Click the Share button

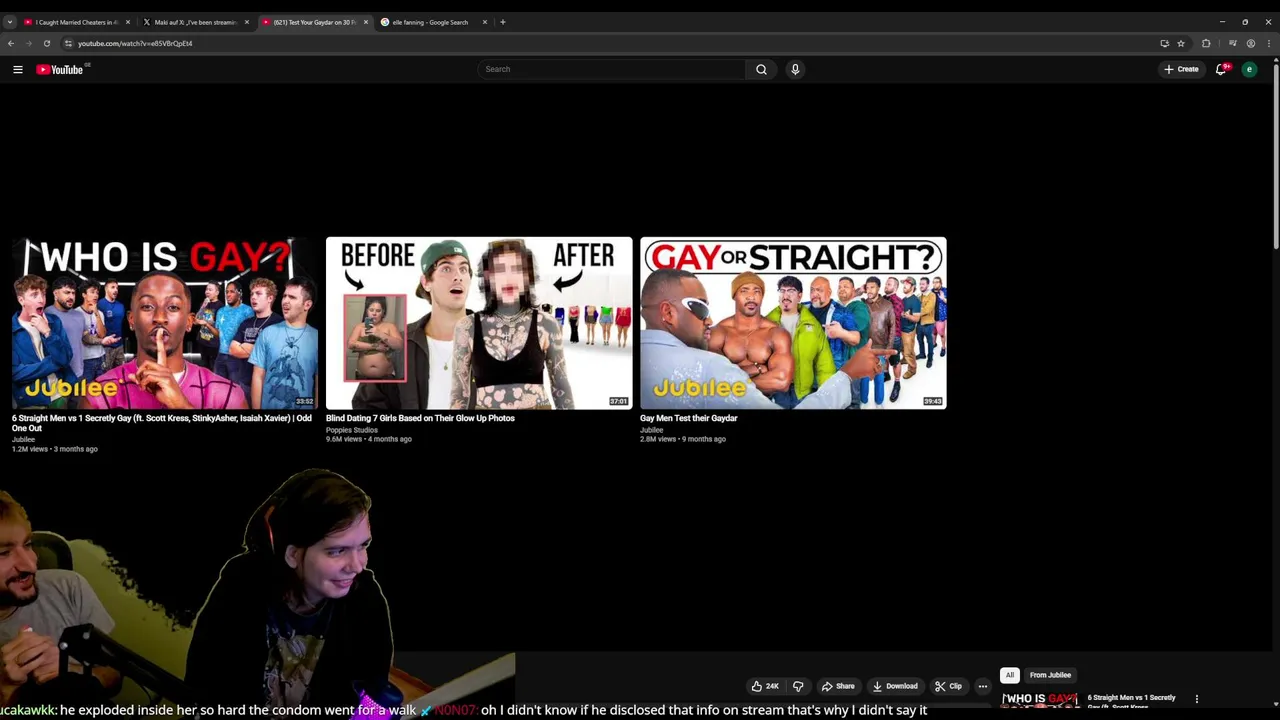click(838, 686)
